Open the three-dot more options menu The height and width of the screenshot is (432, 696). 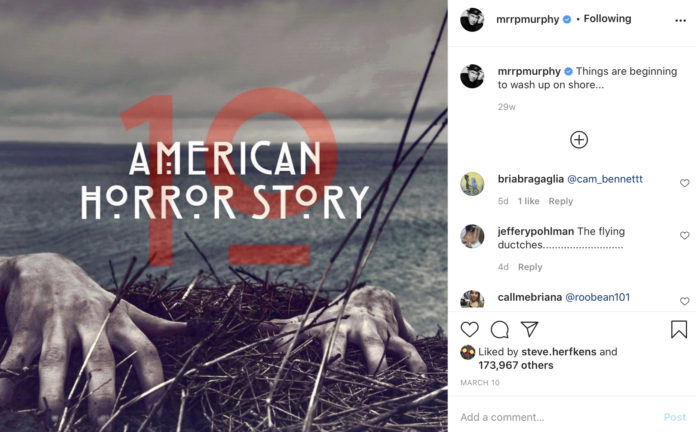(x=680, y=20)
